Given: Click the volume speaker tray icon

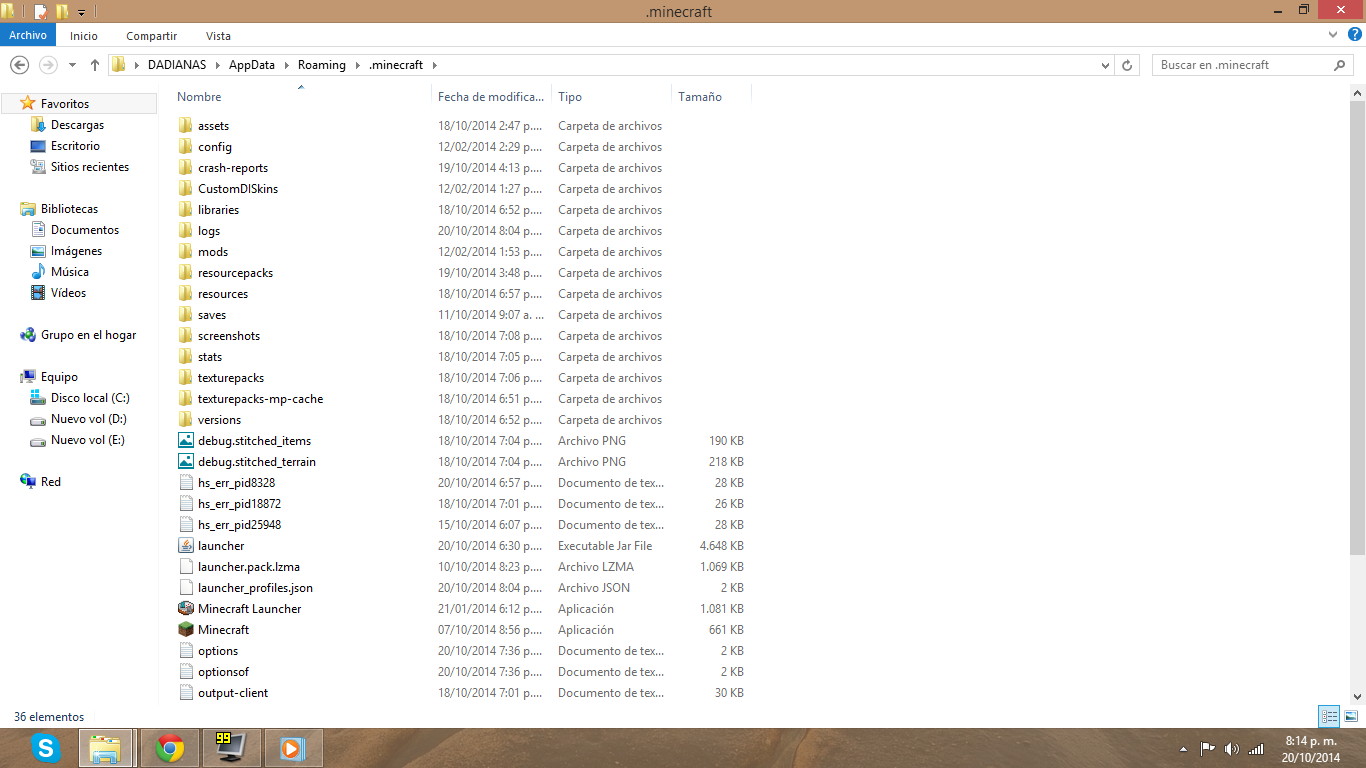Looking at the screenshot, I should click(1231, 748).
